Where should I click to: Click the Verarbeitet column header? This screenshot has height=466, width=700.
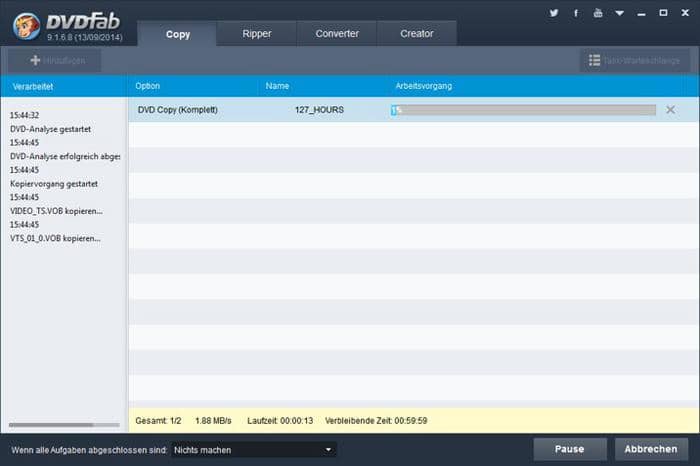(x=33, y=87)
